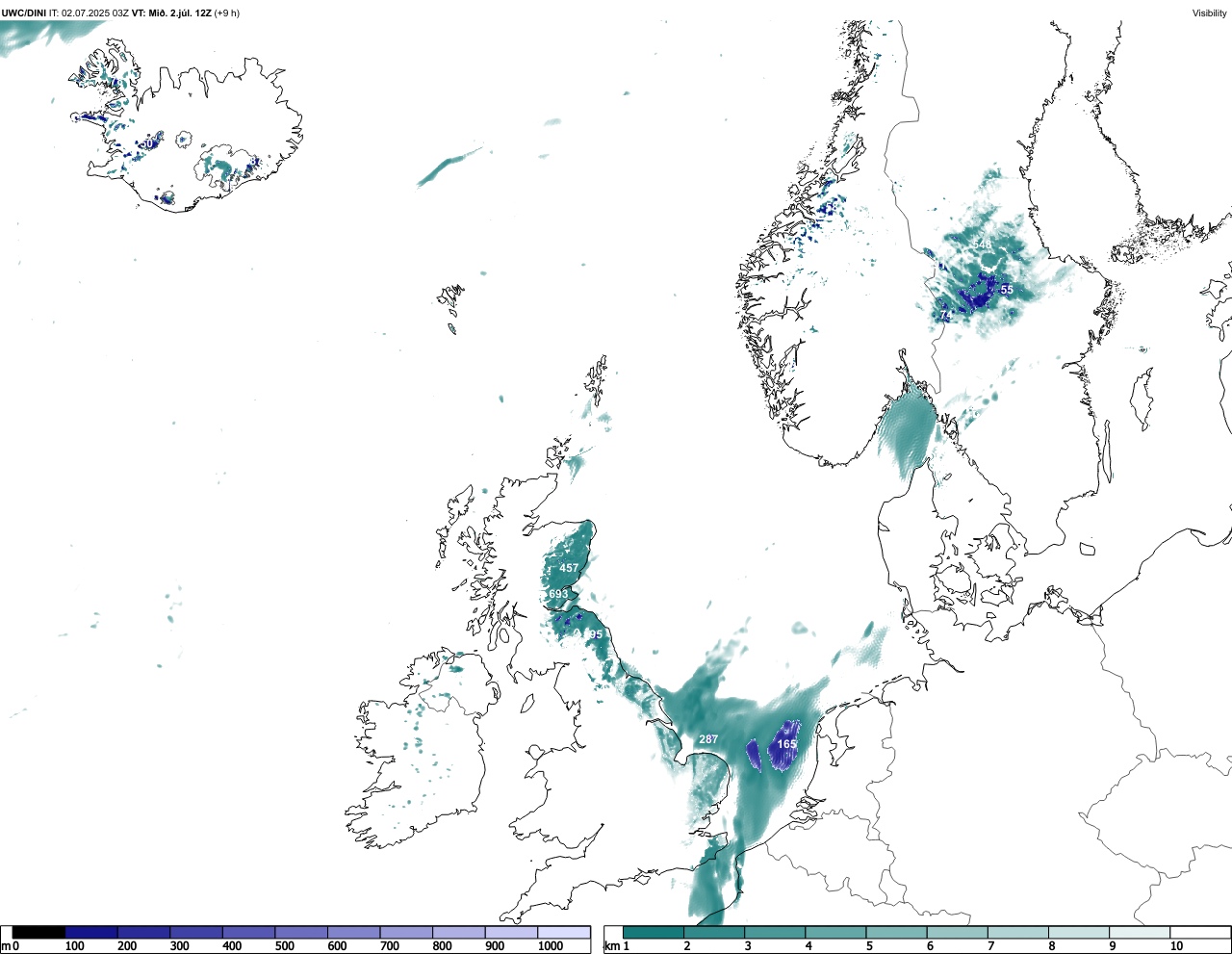Click the 693 value over Scotland
The width and height of the screenshot is (1232, 954).
click(x=558, y=595)
